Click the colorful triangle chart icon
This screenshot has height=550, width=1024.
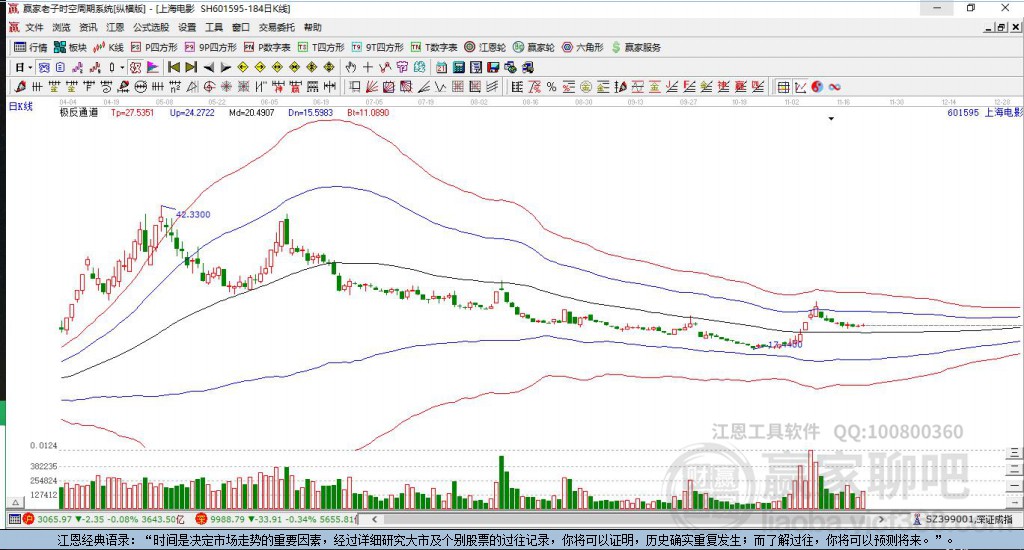point(152,67)
